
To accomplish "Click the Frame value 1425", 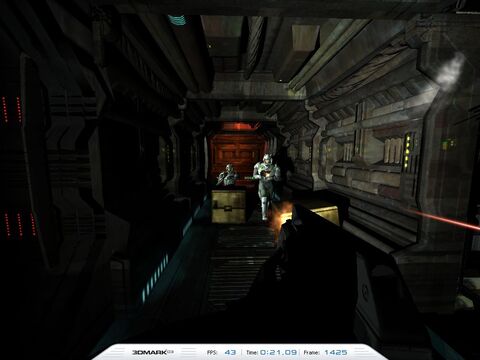I will tap(336, 352).
